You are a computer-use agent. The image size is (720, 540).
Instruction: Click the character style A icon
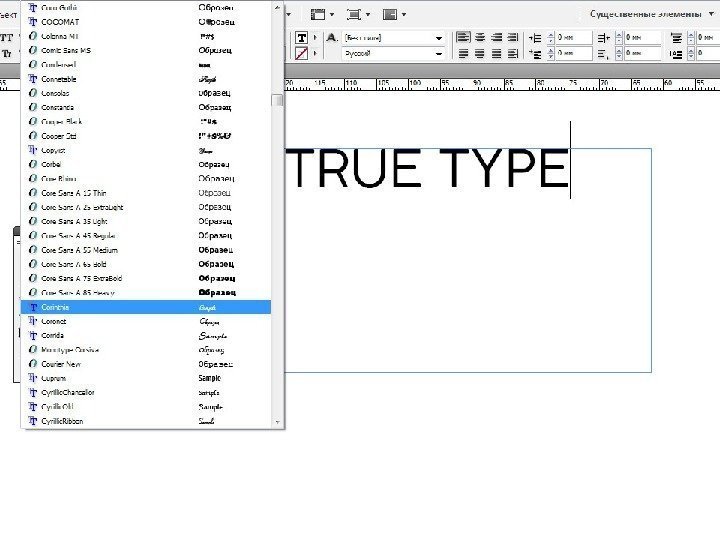point(332,38)
